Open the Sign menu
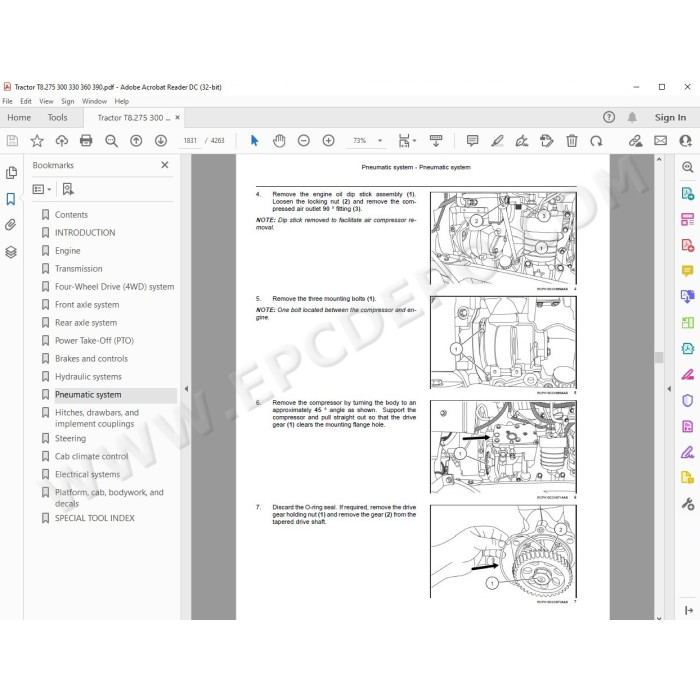 68,101
